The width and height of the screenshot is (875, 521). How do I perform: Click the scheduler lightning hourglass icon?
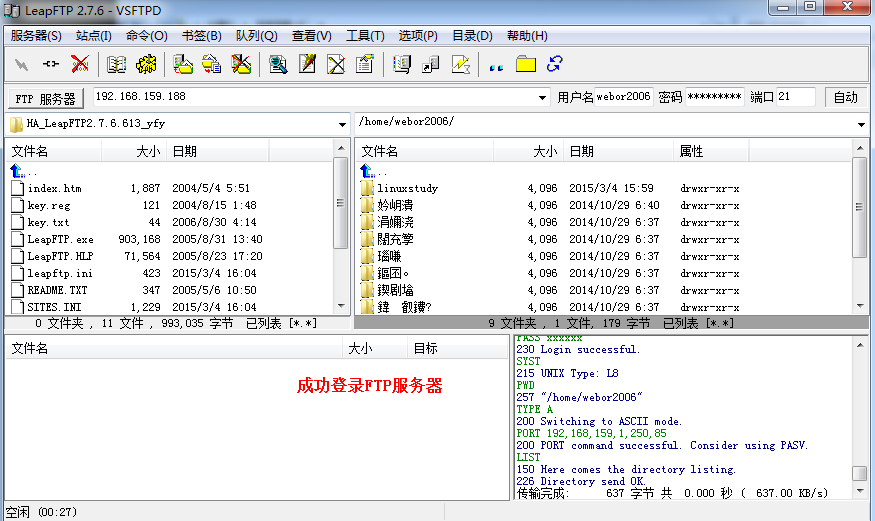click(460, 64)
